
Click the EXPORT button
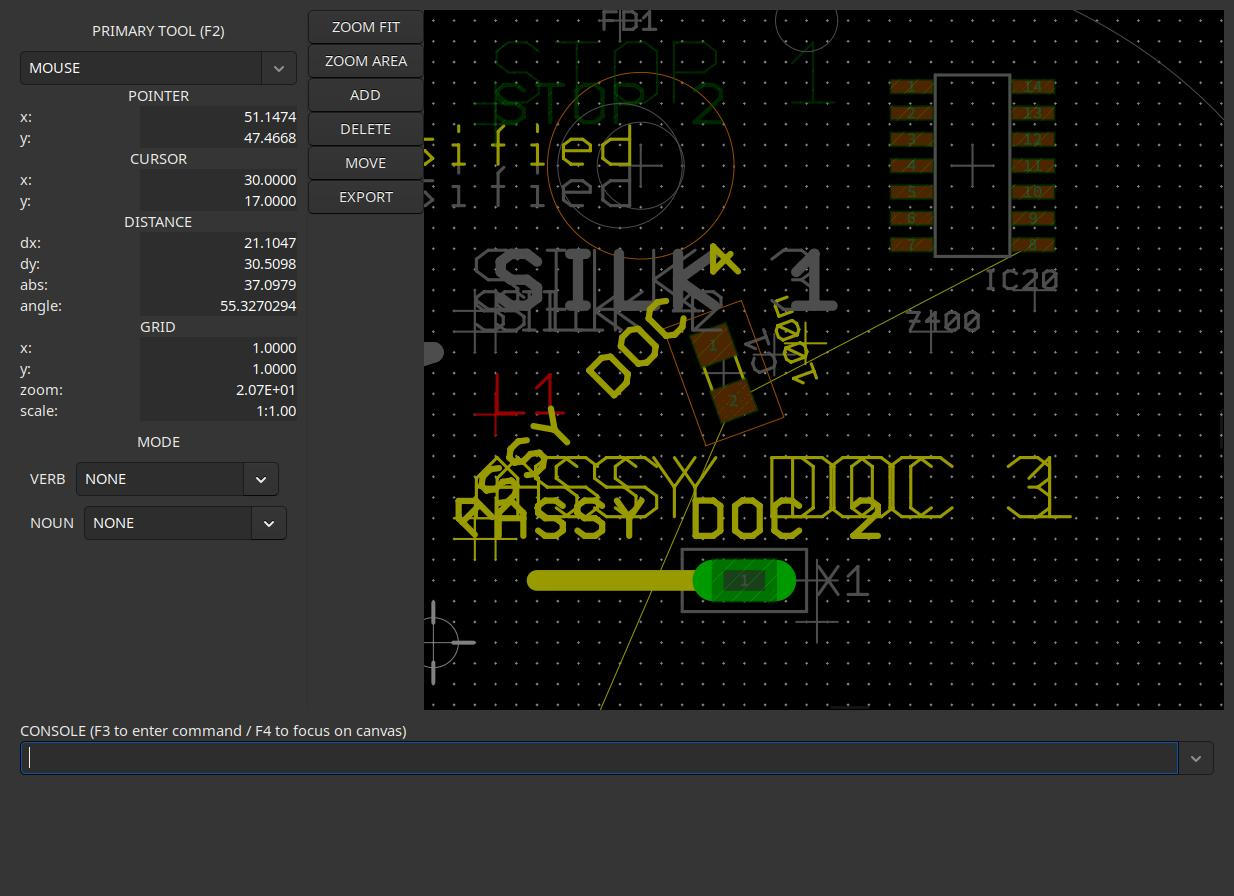[365, 197]
